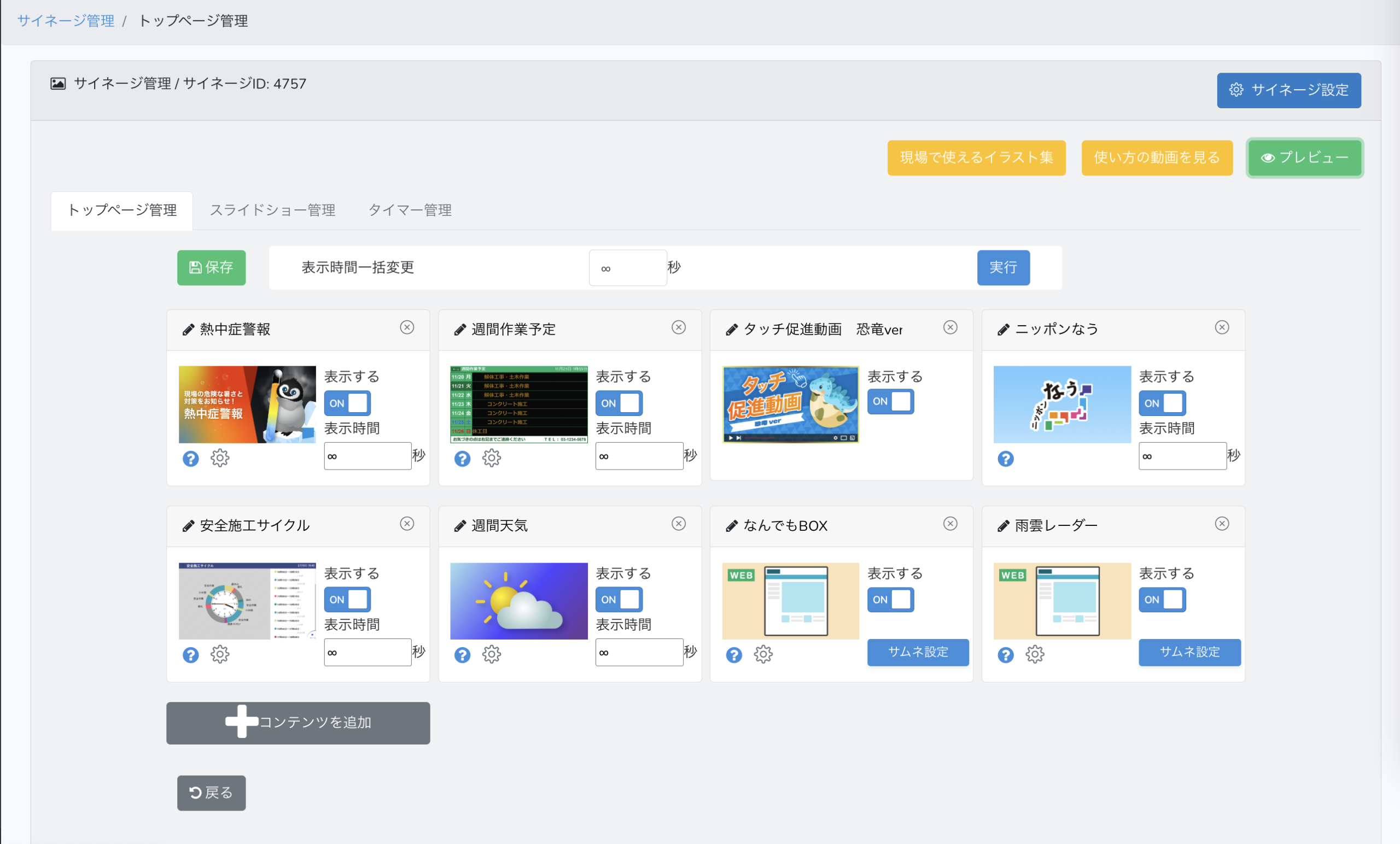Select the トップページ管理 tab
The image size is (1400, 844).
(121, 210)
